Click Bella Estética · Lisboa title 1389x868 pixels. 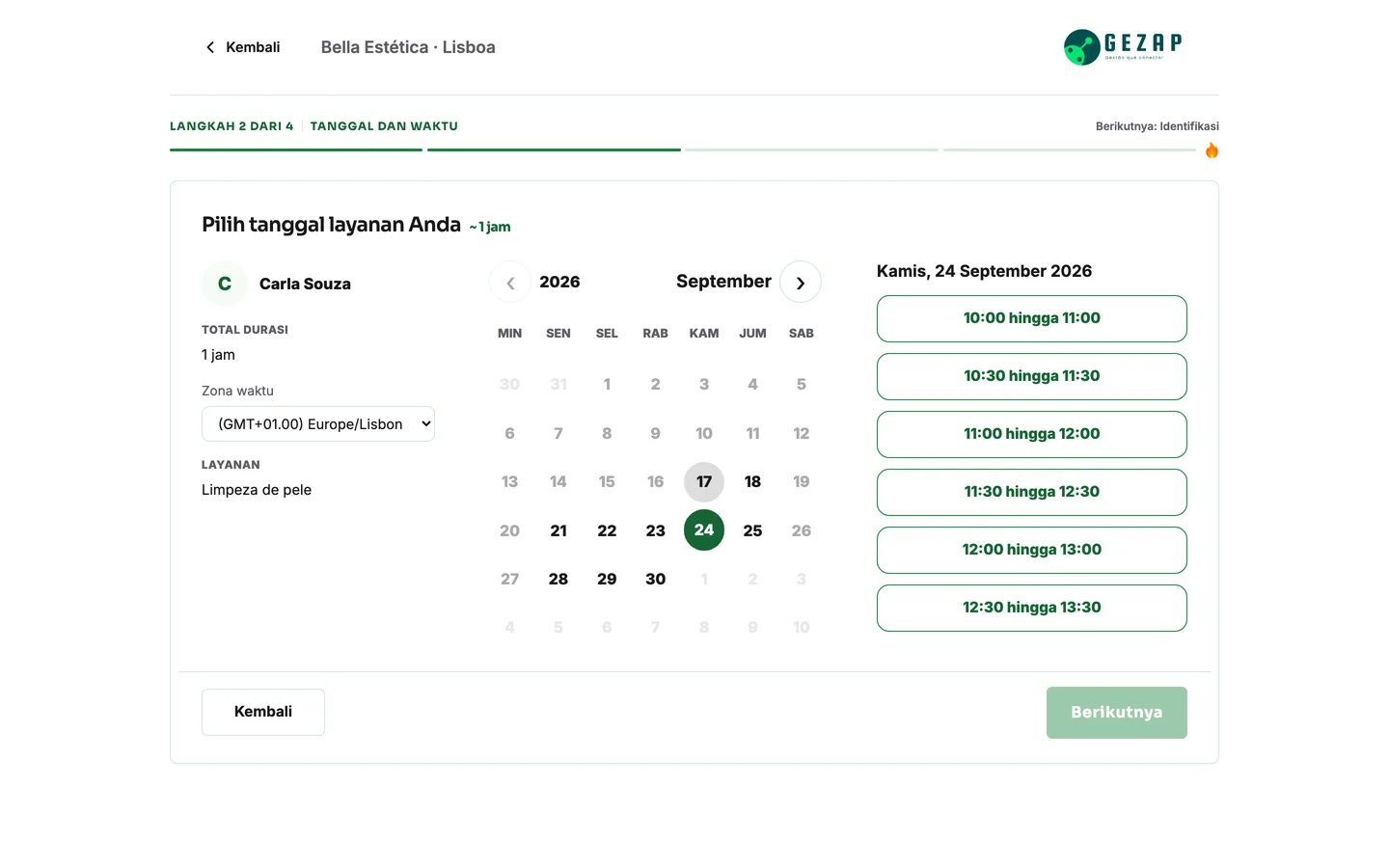pos(408,47)
